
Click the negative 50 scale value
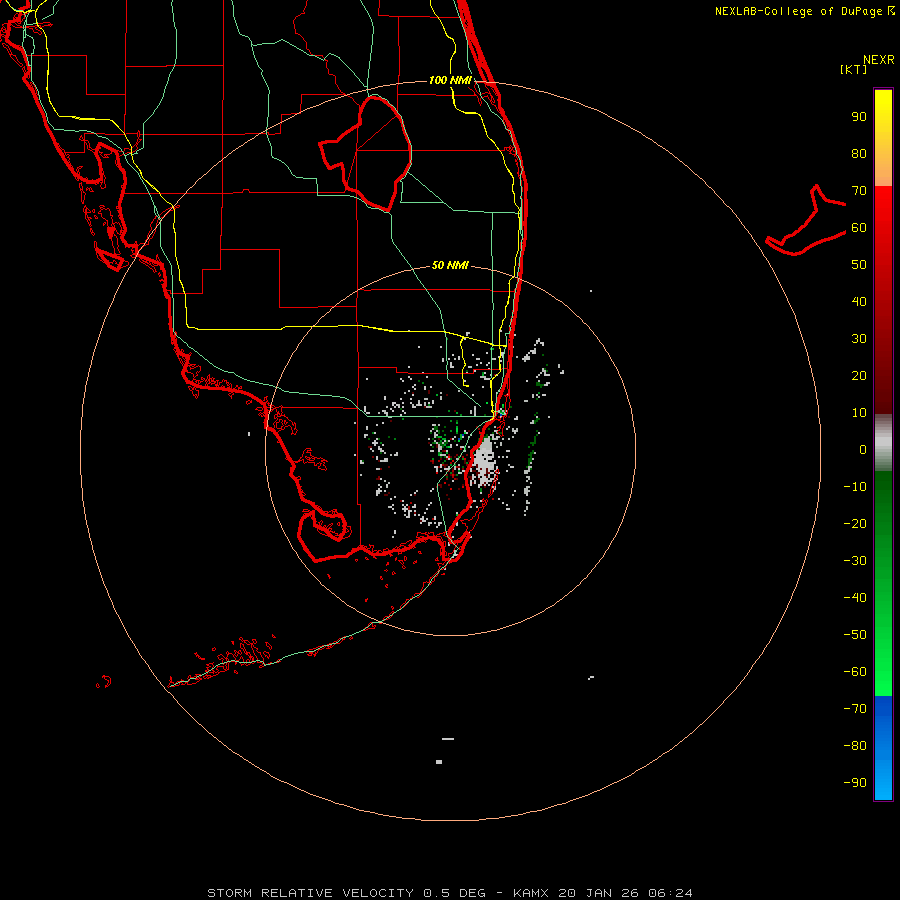[x=855, y=635]
